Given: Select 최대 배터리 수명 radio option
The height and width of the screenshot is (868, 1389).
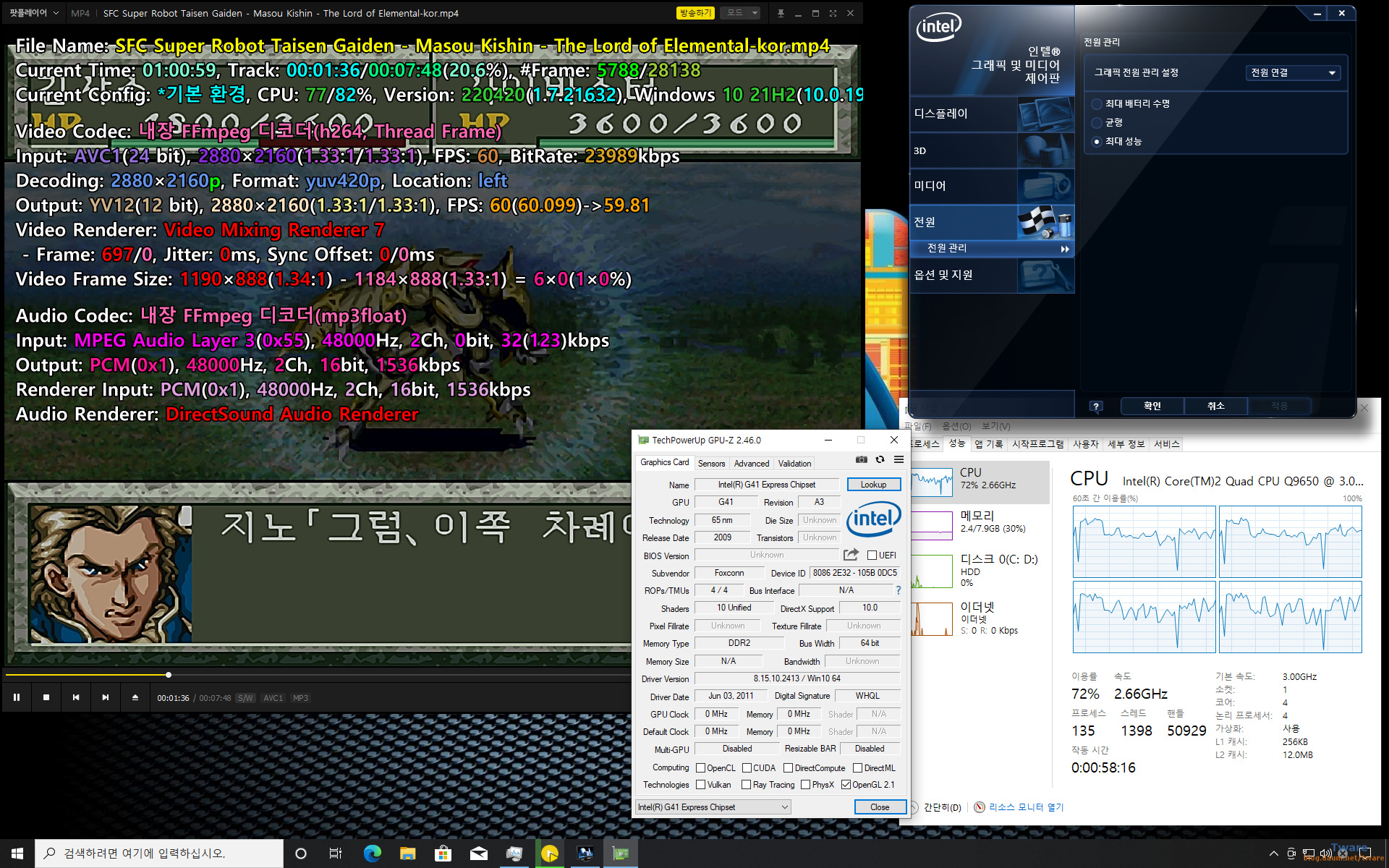Looking at the screenshot, I should pyautogui.click(x=1097, y=104).
